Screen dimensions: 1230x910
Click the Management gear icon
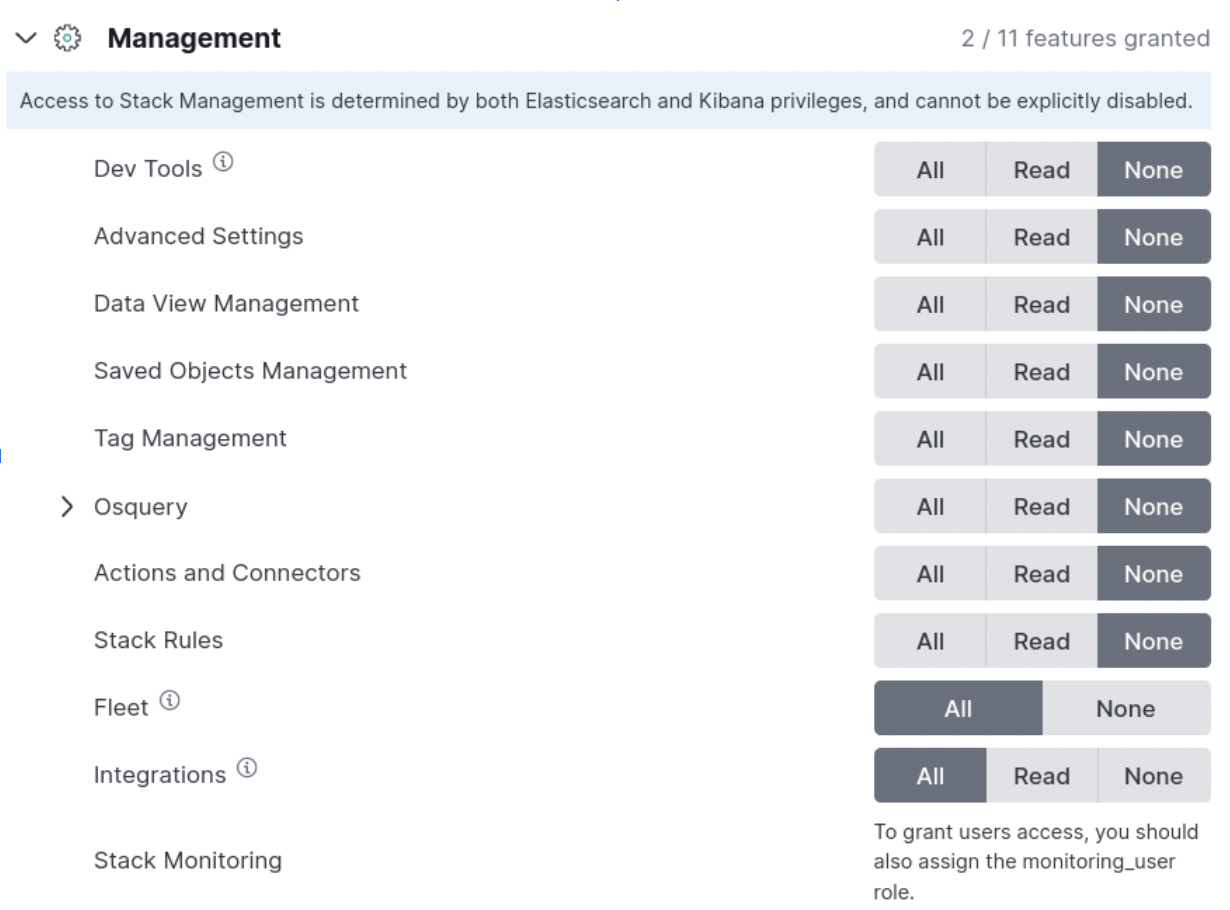[67, 39]
